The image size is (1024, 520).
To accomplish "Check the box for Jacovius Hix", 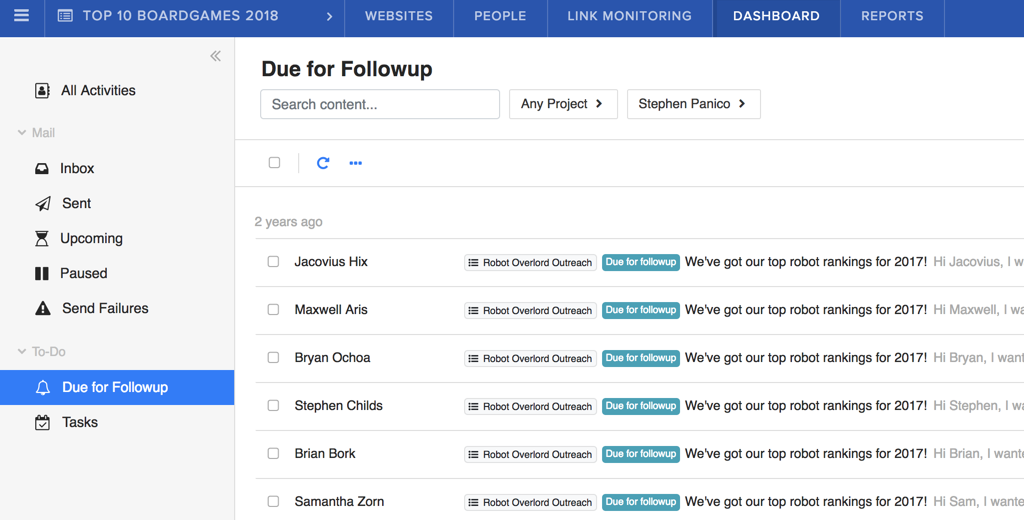I will (273, 262).
